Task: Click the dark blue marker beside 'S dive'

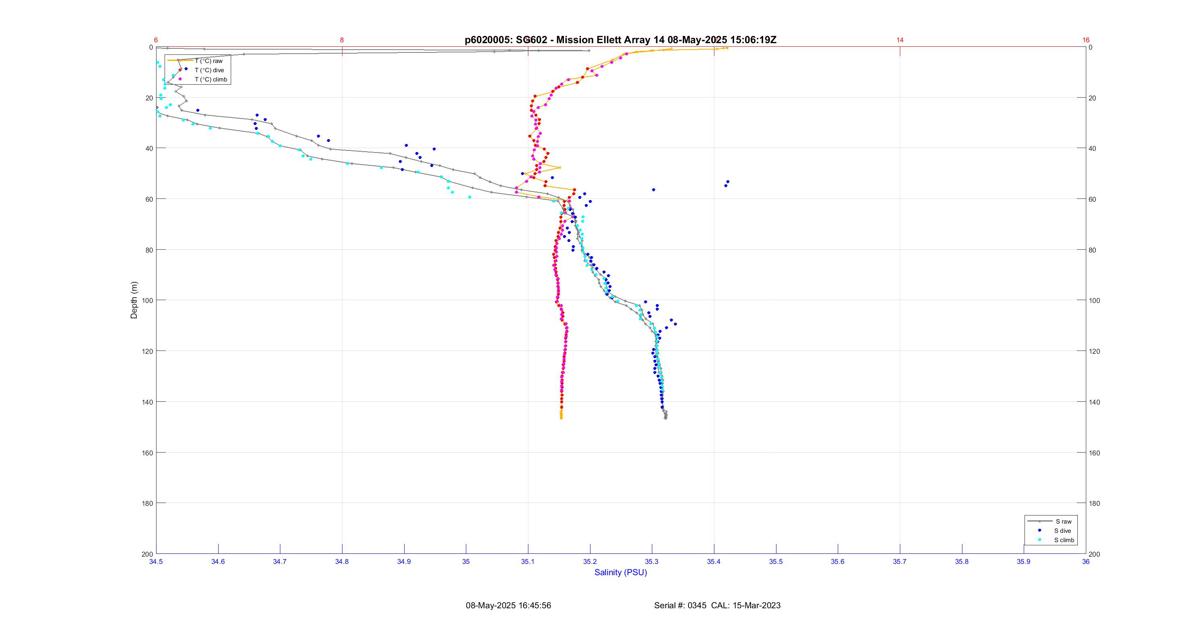Action: coord(1040,531)
